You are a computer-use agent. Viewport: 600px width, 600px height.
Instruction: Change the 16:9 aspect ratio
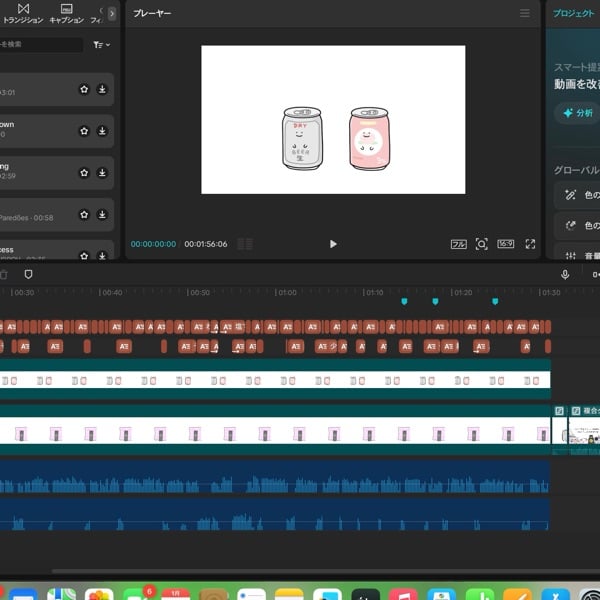[x=506, y=244]
